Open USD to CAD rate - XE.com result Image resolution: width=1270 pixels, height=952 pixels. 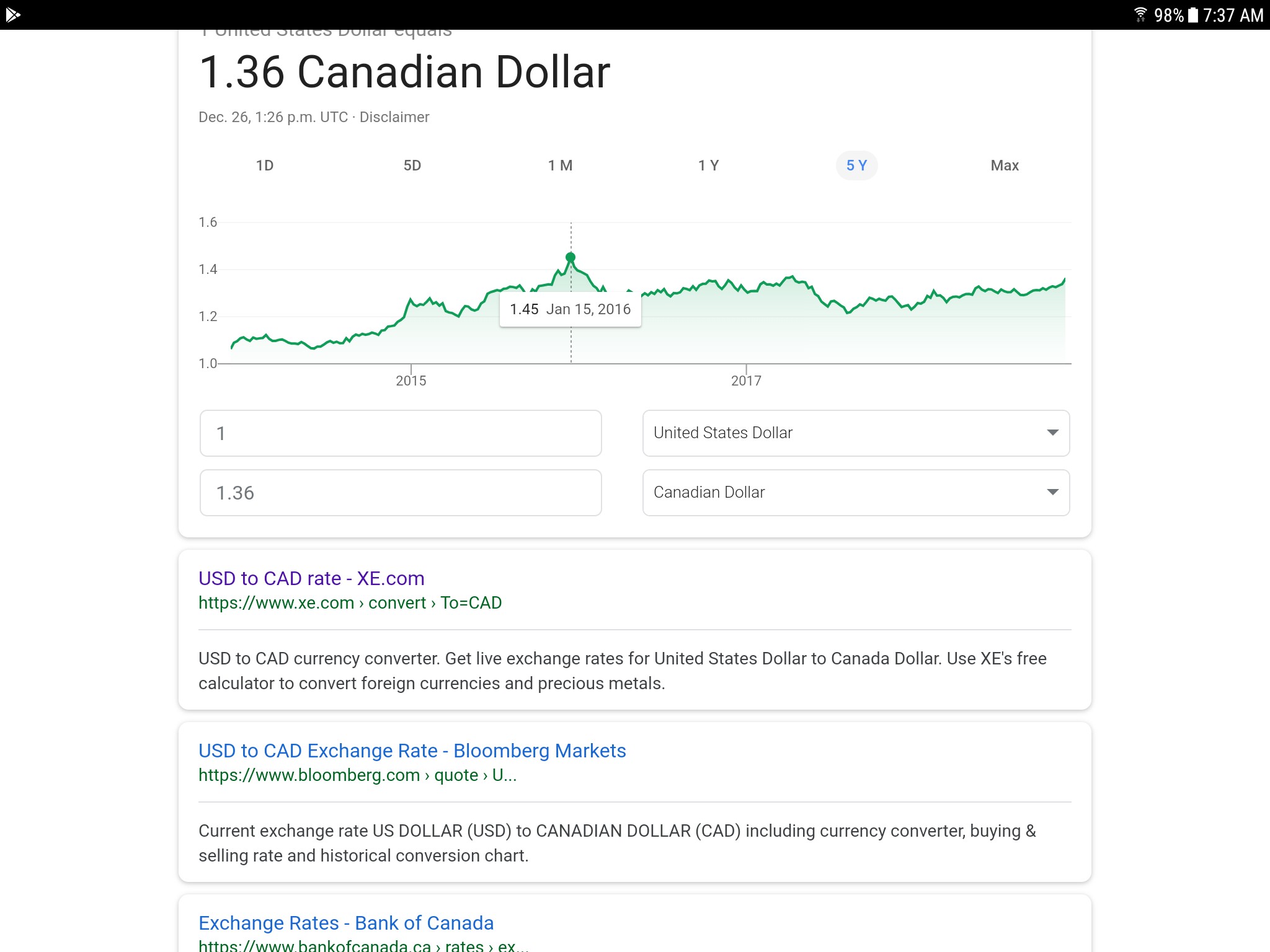point(311,578)
